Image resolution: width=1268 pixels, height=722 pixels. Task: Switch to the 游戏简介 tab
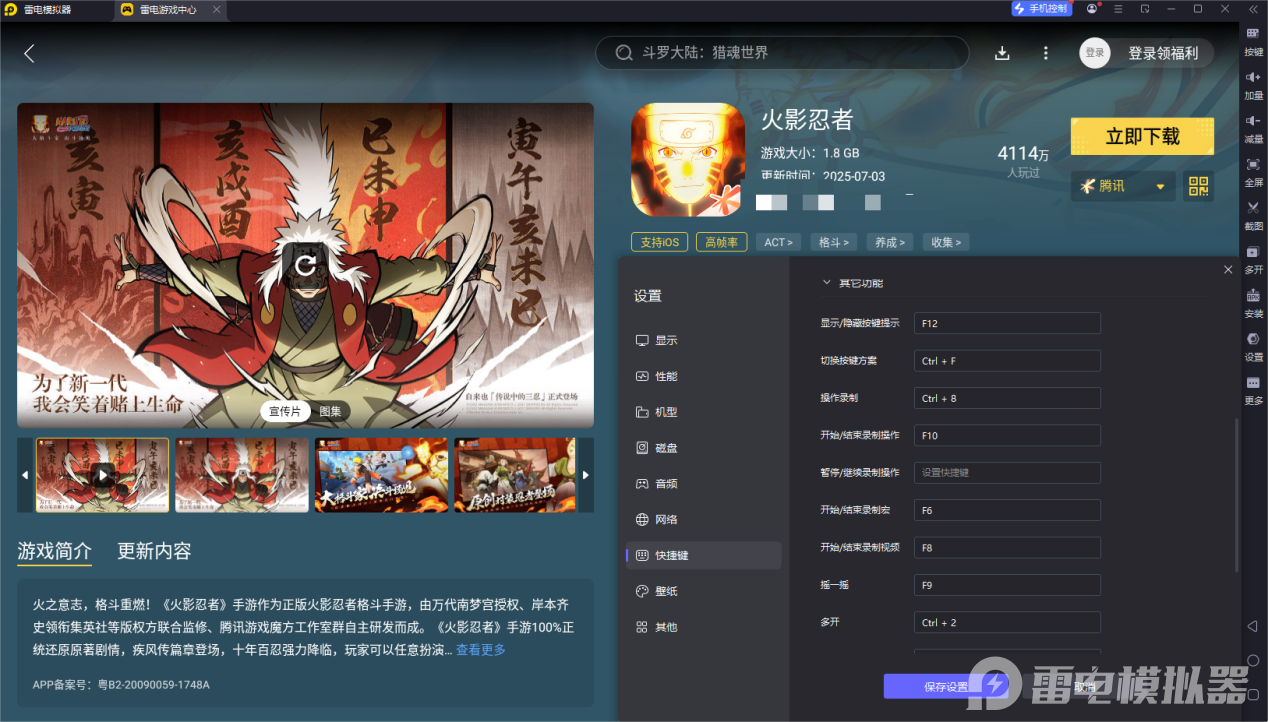point(54,551)
